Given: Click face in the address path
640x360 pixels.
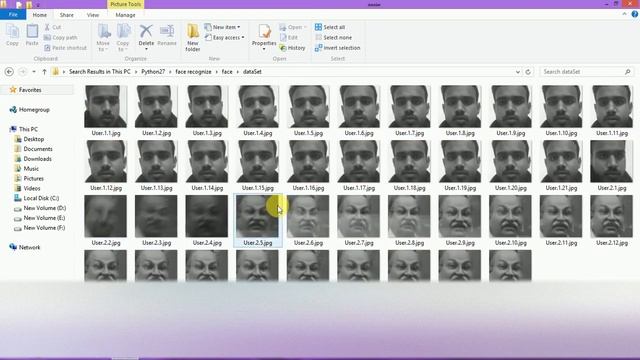Looking at the screenshot, I should [x=227, y=72].
